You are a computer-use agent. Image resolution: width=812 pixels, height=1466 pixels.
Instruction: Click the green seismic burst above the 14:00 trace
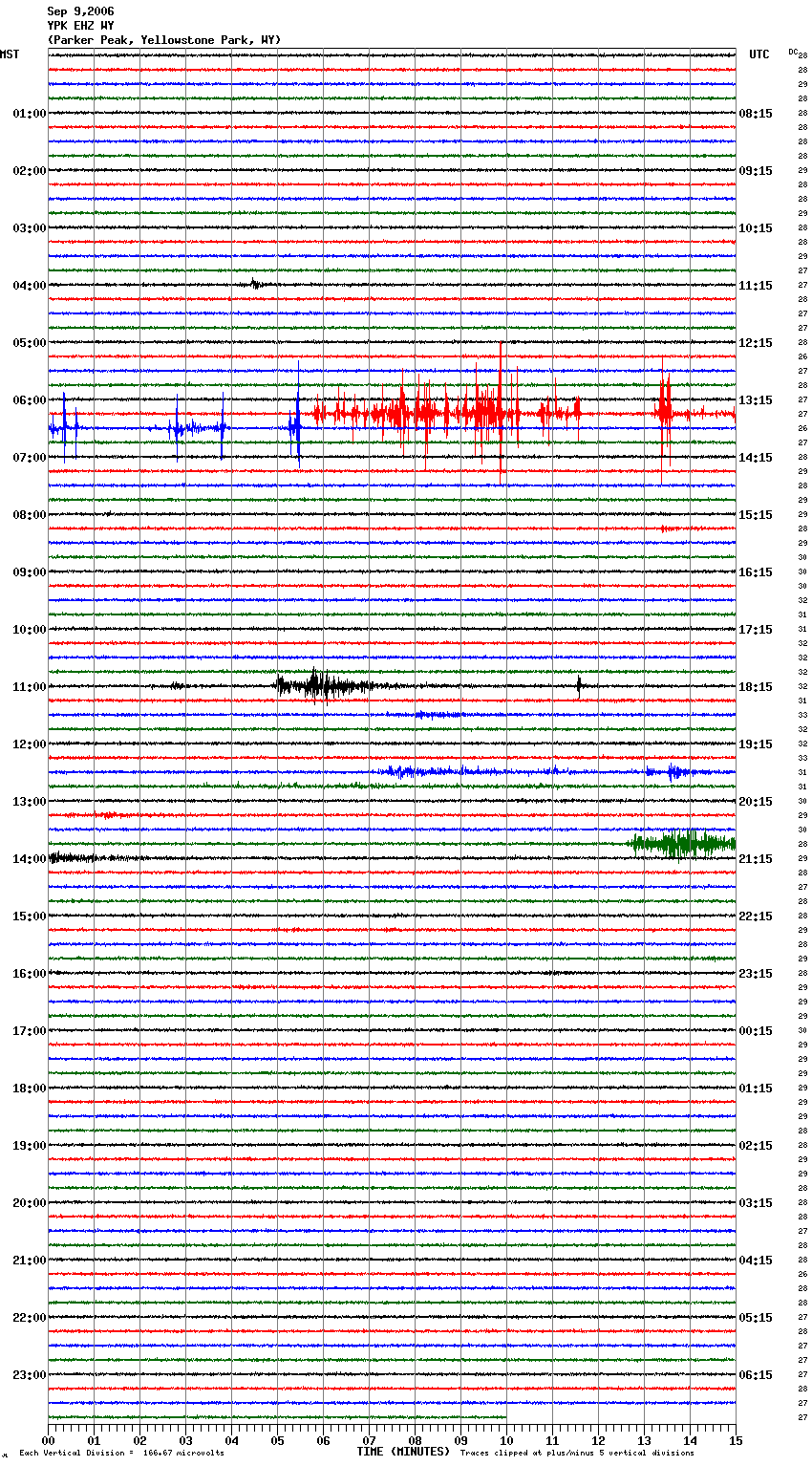coord(682,843)
